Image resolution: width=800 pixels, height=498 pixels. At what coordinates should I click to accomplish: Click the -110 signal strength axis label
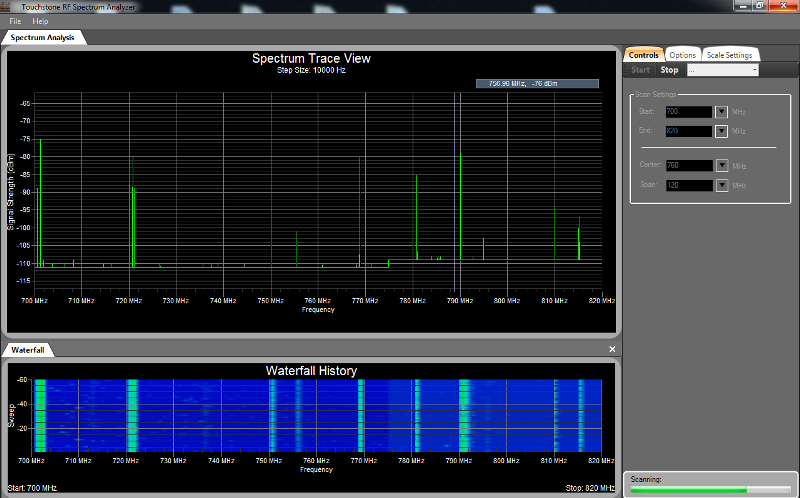coord(23,263)
